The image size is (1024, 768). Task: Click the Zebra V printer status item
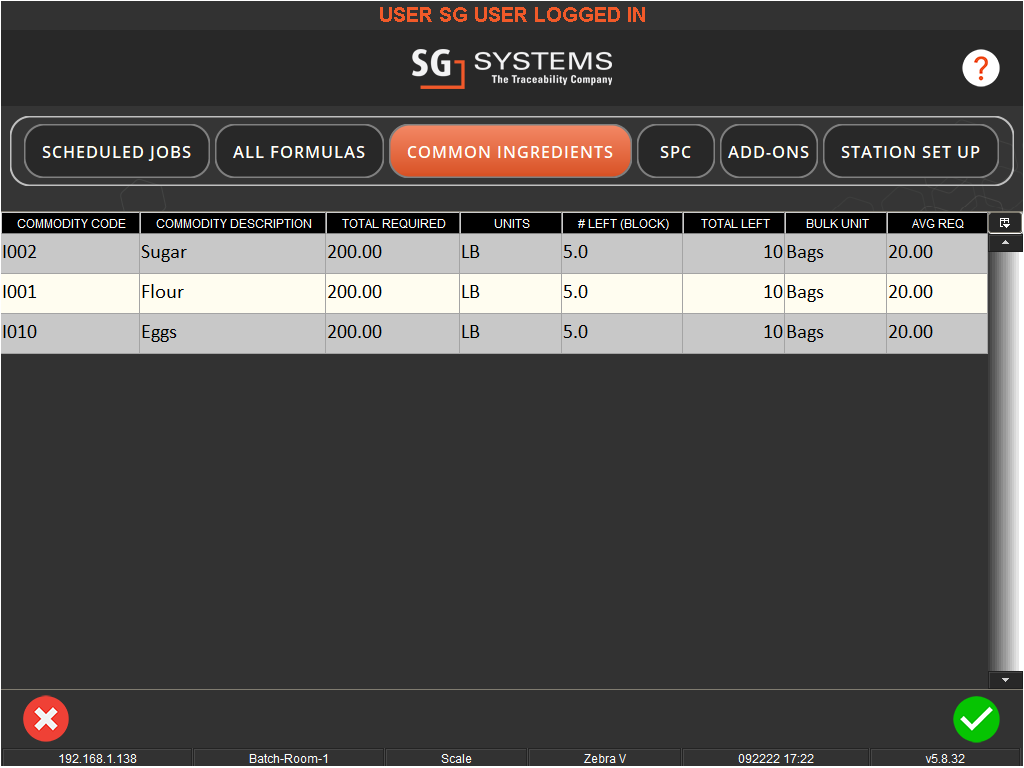(x=604, y=758)
